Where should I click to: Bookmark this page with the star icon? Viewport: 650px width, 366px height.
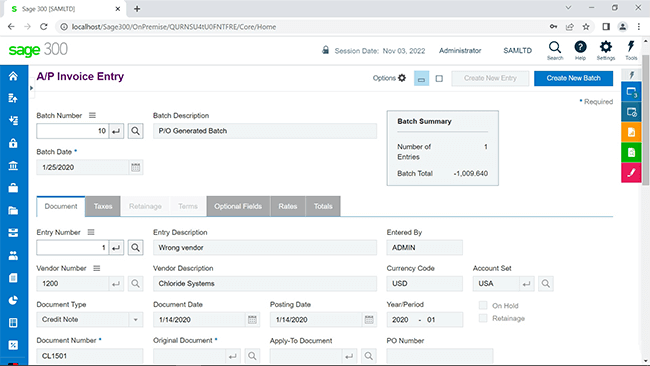[x=586, y=27]
